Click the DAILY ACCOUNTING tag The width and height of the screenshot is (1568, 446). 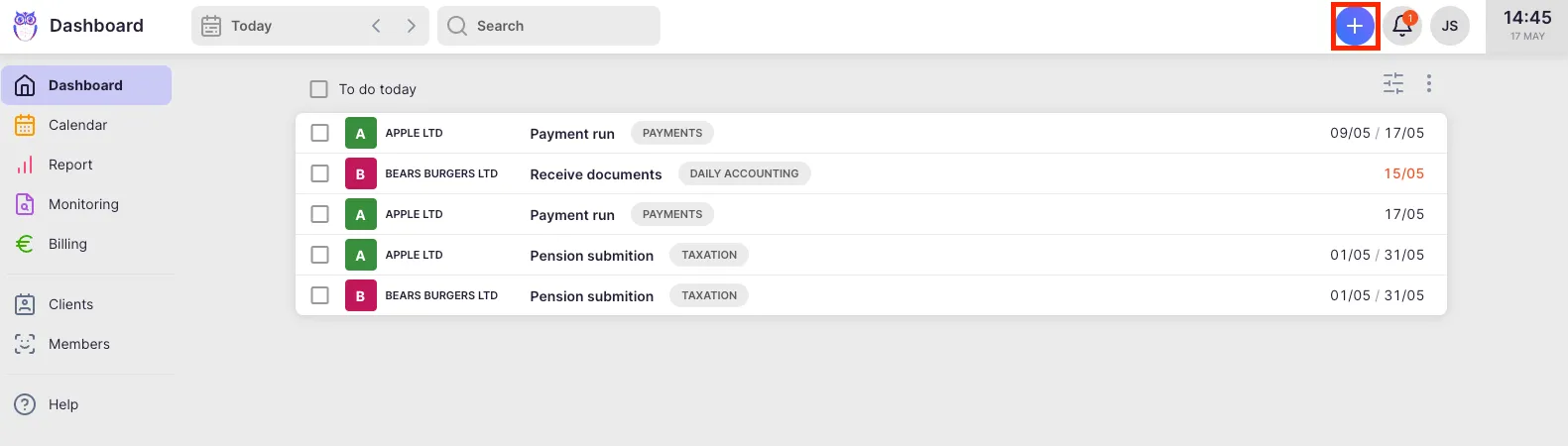pyautogui.click(x=744, y=173)
